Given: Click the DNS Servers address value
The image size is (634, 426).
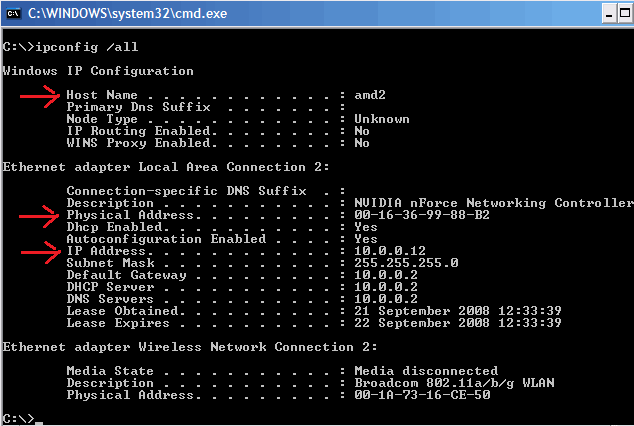Looking at the screenshot, I should click(386, 299).
